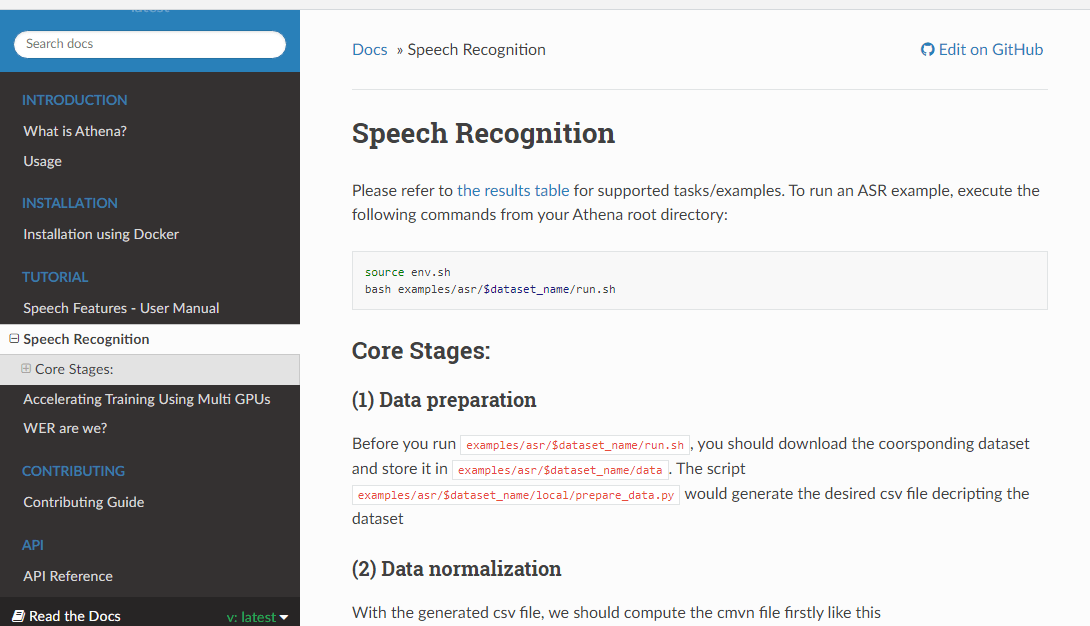This screenshot has height=626, width=1090.
Task: Click inline code examples/asr/$dataset_name/data
Action: (560, 470)
